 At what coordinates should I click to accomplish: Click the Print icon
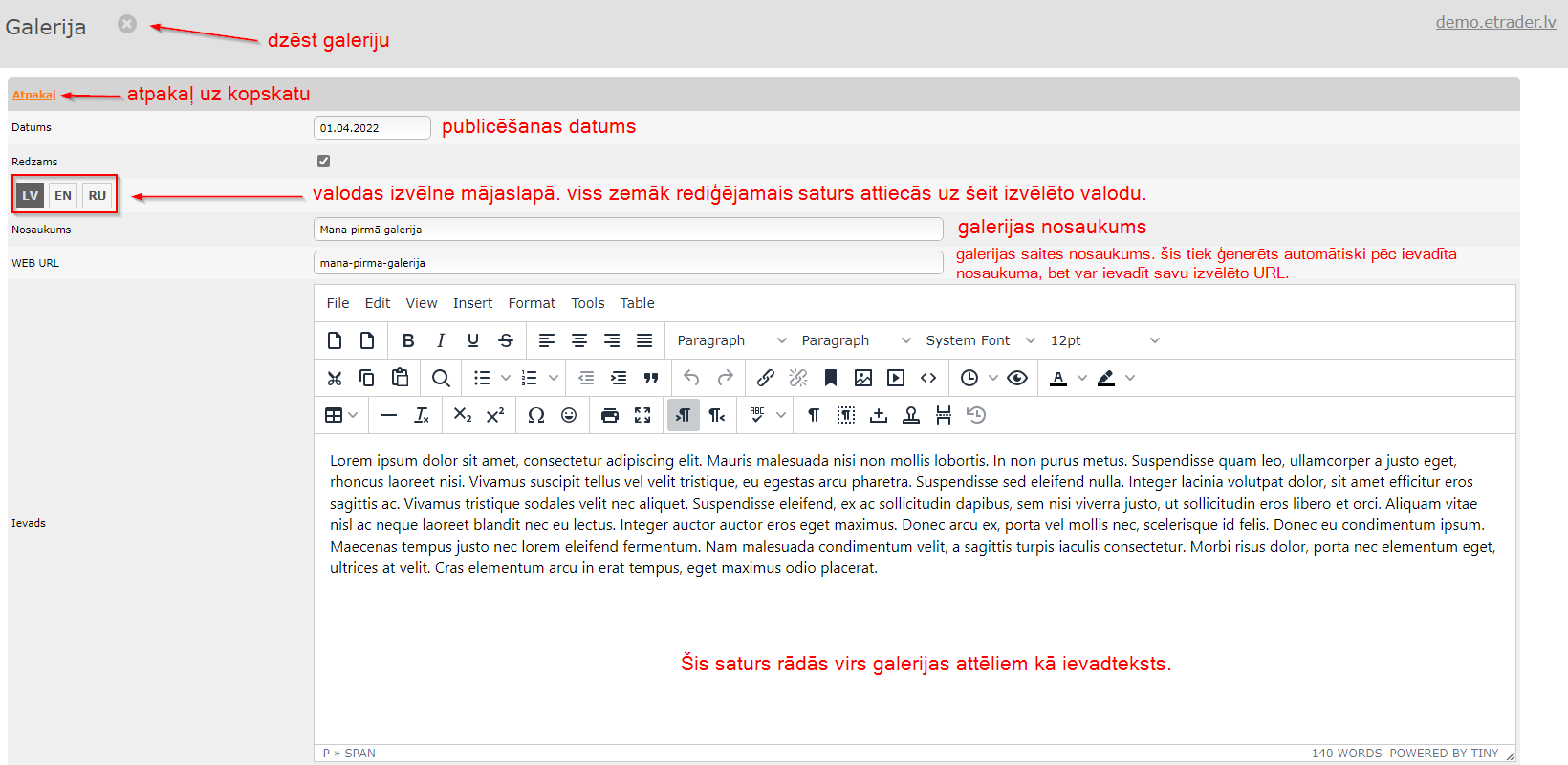click(610, 415)
